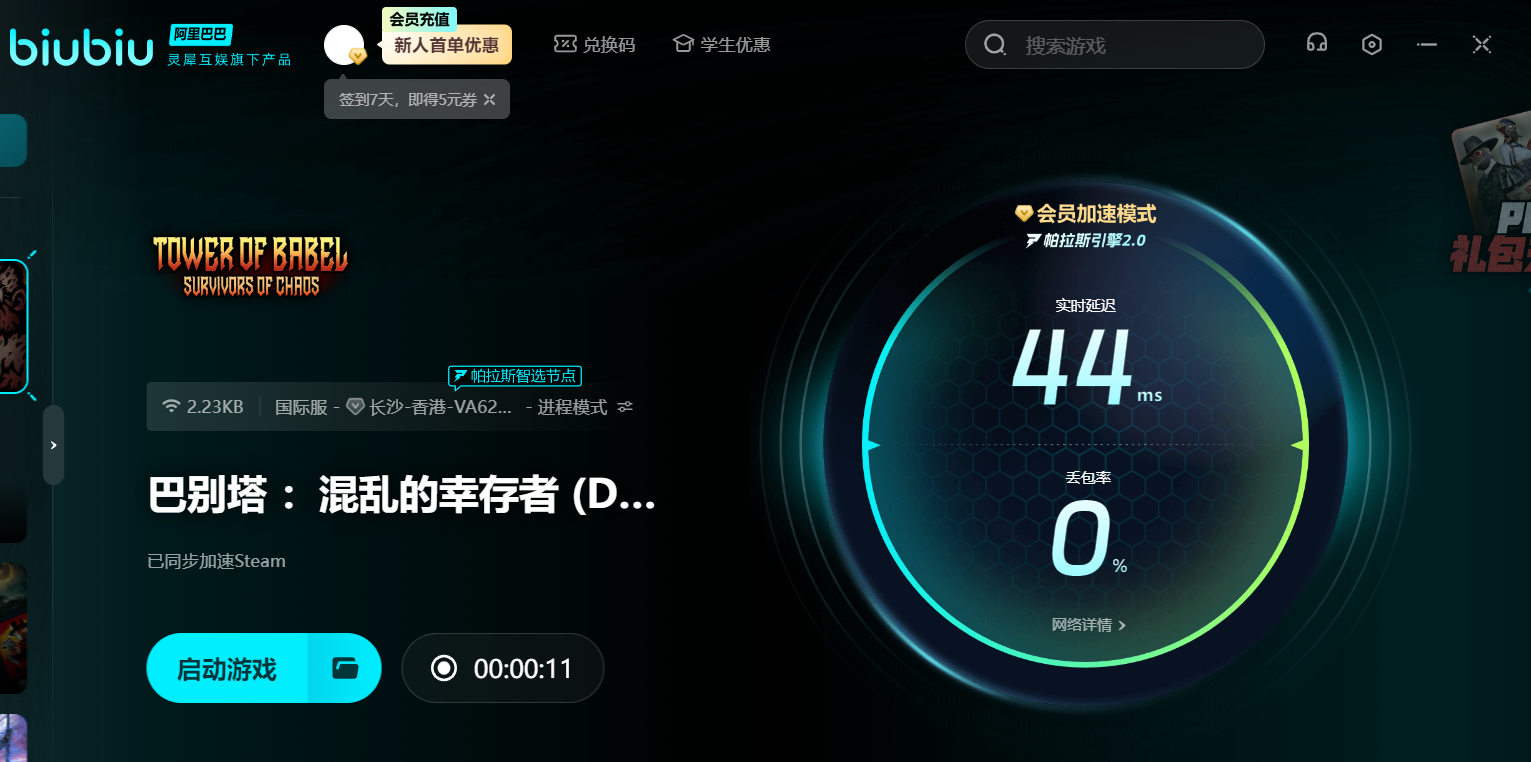Open the 学生优惠 student discount page
The width and height of the screenshot is (1531, 762).
pos(722,45)
